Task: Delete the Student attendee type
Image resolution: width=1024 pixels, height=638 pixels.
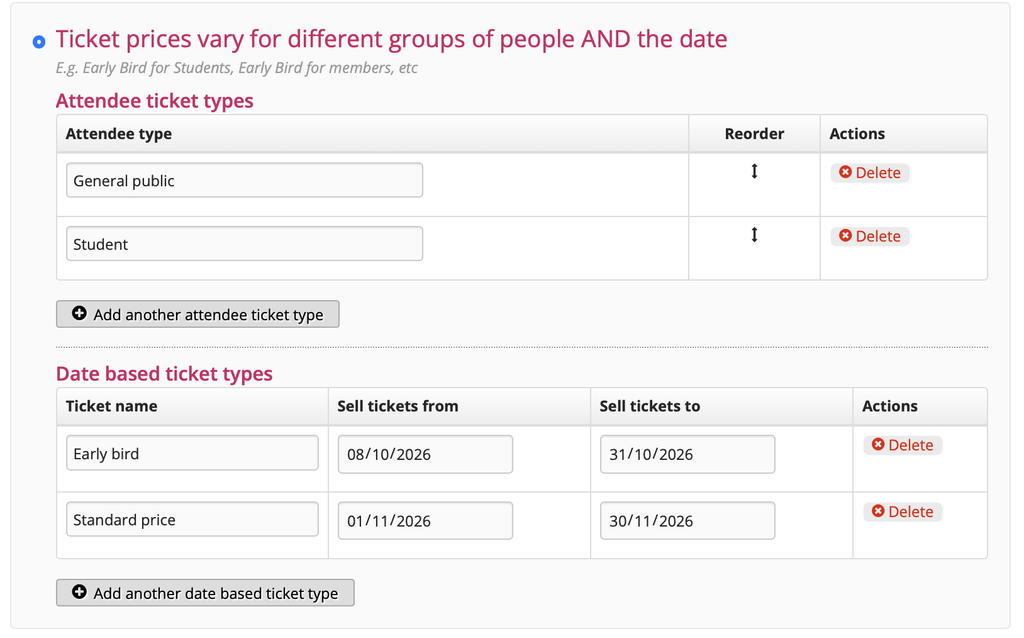Action: coord(870,236)
